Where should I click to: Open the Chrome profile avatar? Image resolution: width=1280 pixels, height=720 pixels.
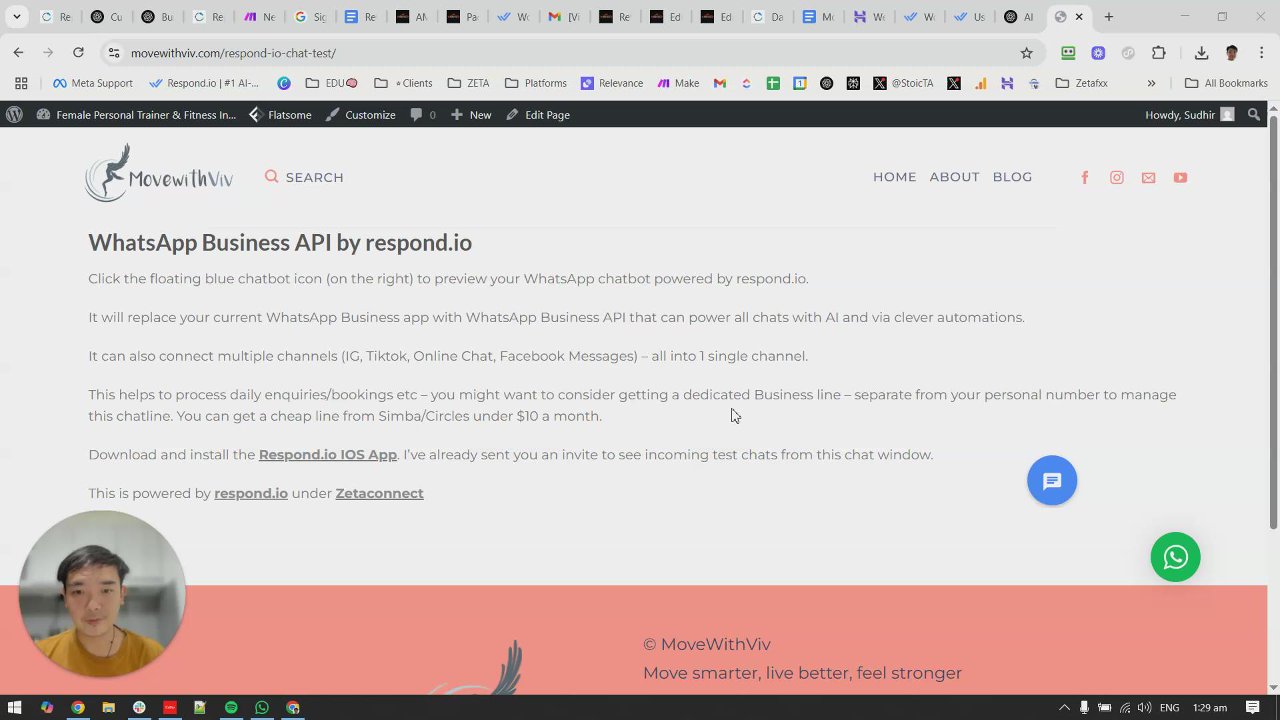[x=1232, y=53]
